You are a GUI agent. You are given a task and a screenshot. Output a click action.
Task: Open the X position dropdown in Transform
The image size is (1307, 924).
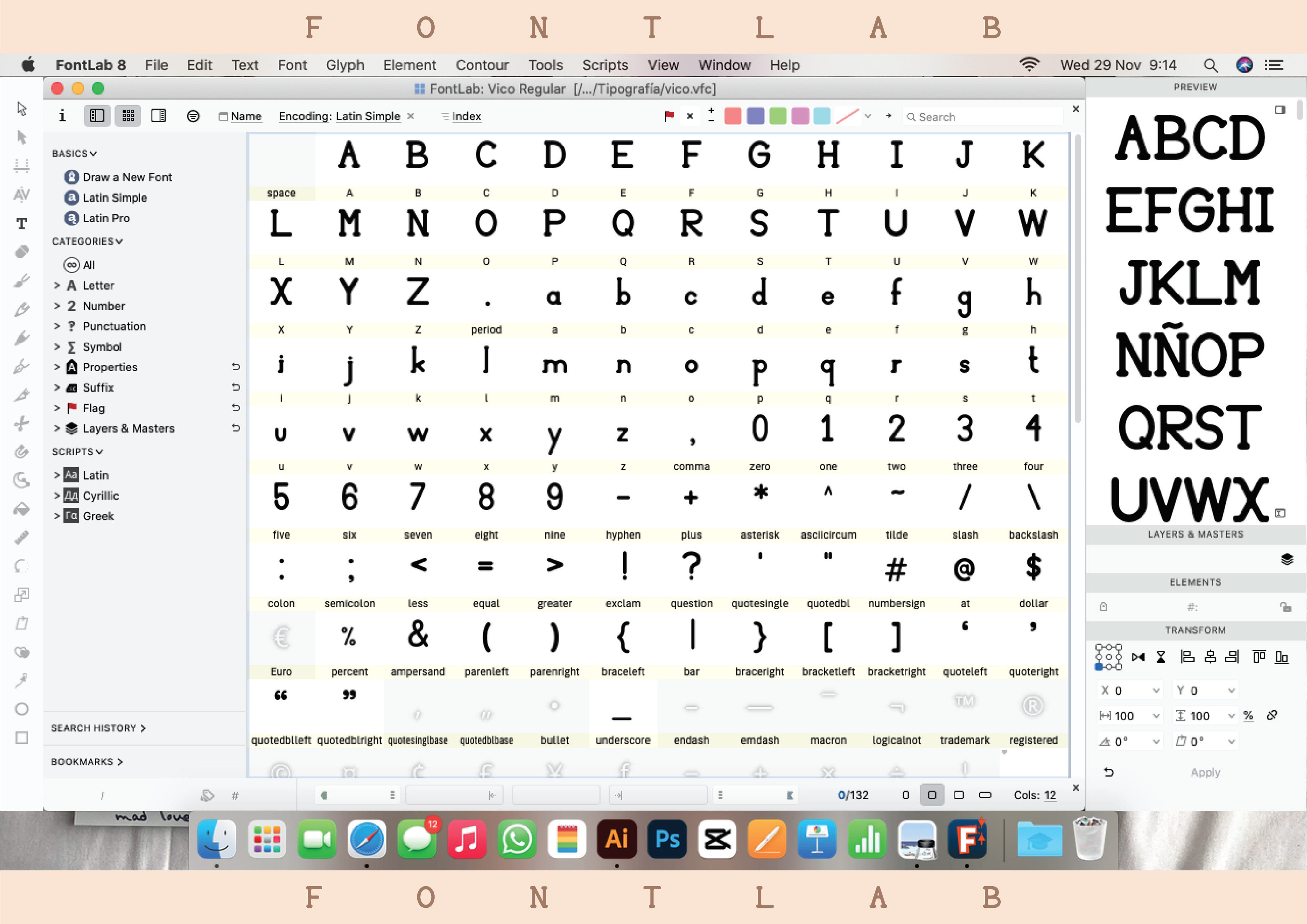[1156, 691]
